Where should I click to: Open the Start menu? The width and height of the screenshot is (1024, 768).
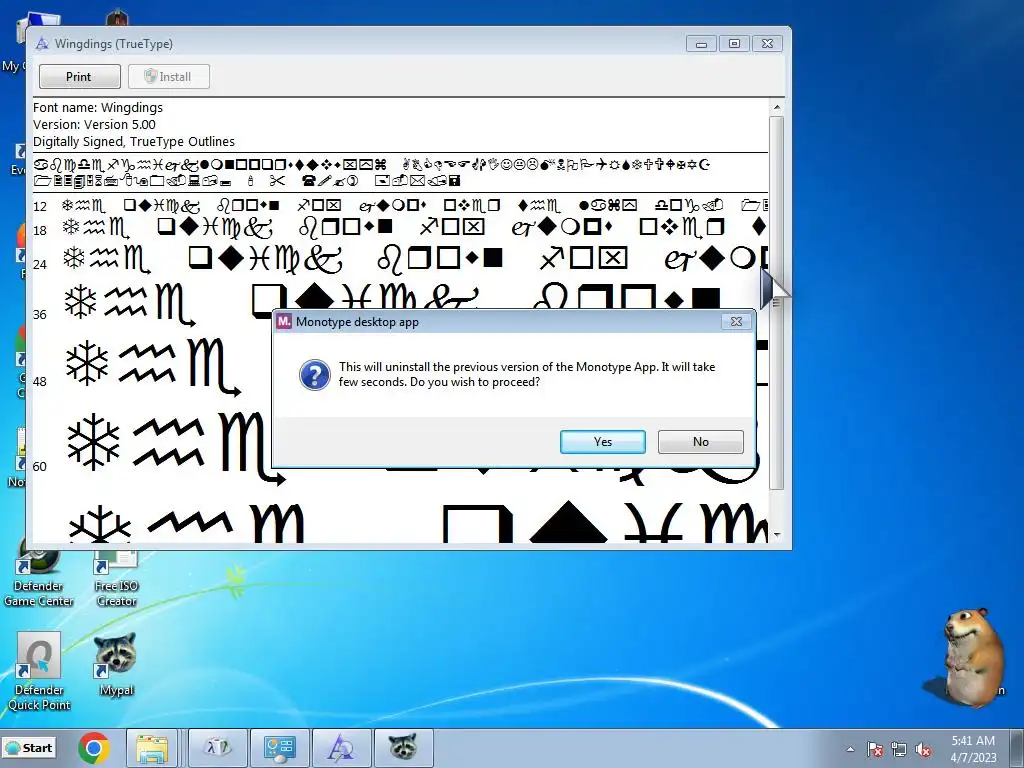pos(29,748)
